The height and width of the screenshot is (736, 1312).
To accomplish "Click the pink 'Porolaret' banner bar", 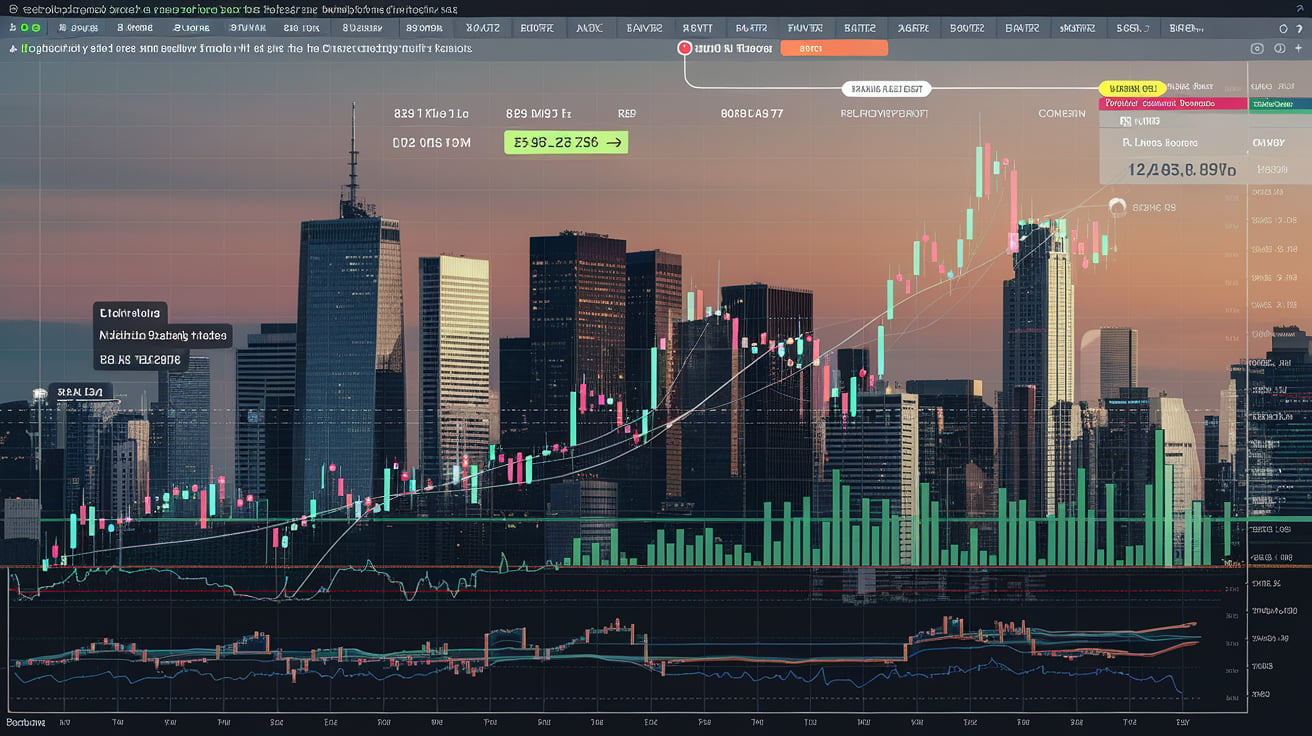I will tap(1172, 103).
